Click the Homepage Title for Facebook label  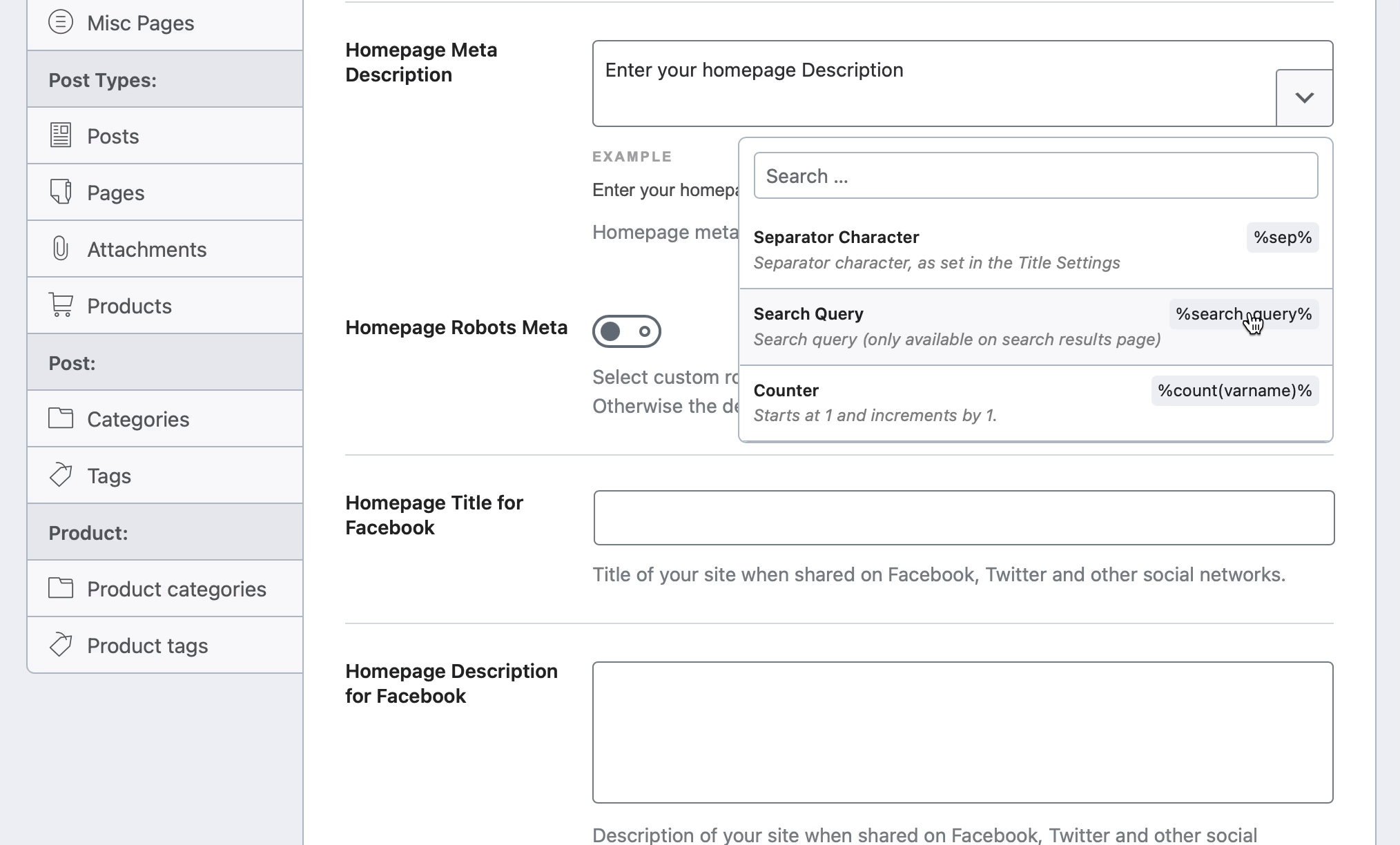[434, 515]
